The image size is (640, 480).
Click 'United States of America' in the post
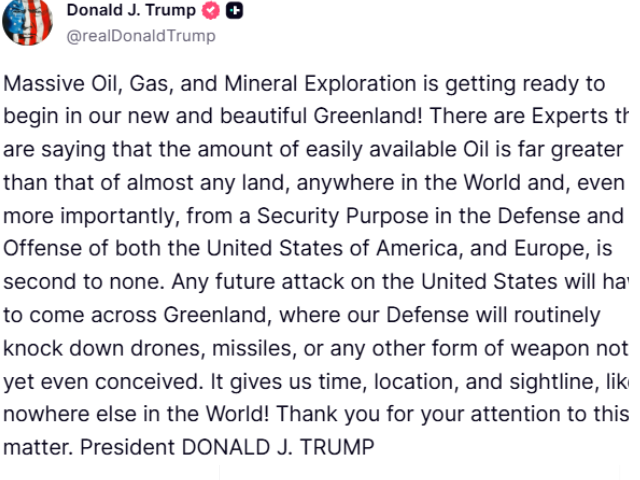(x=332, y=249)
